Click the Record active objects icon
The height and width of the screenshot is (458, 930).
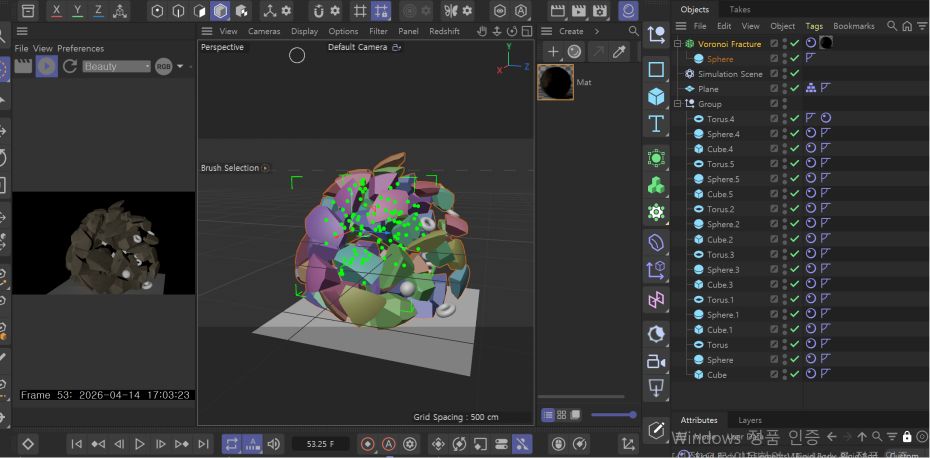click(x=367, y=443)
